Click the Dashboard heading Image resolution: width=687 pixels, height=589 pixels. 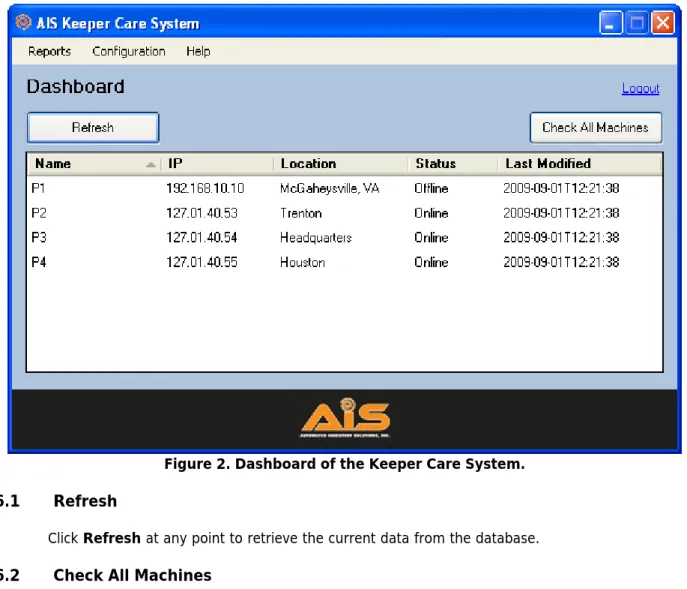(x=75, y=86)
